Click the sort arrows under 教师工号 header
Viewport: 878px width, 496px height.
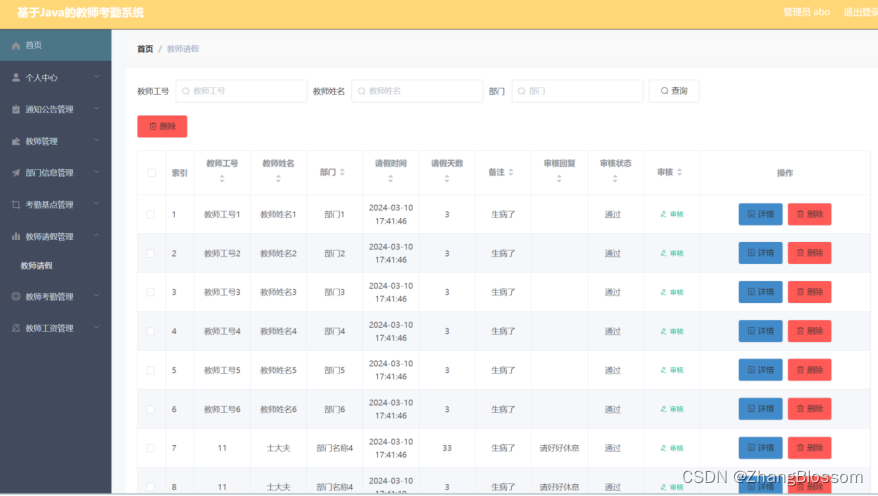[x=222, y=179]
